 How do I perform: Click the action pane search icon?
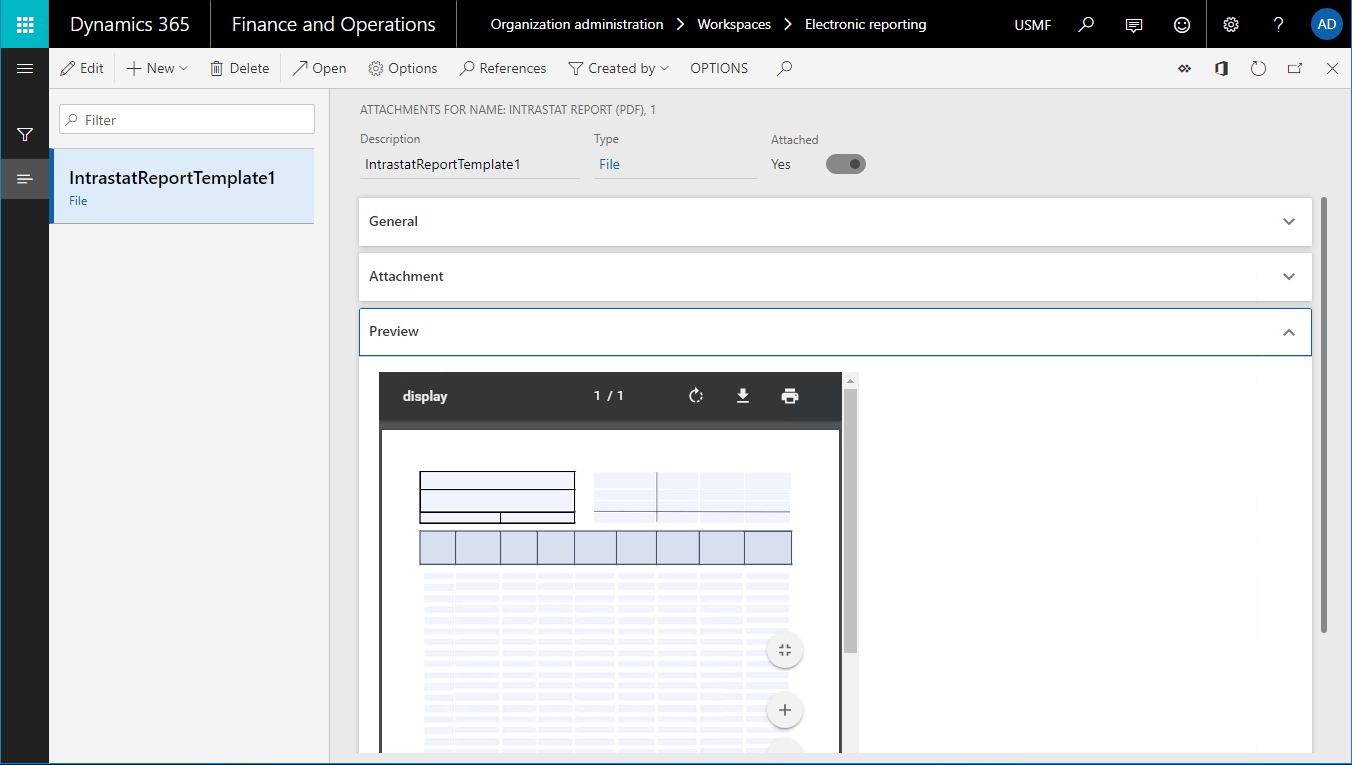tap(785, 68)
